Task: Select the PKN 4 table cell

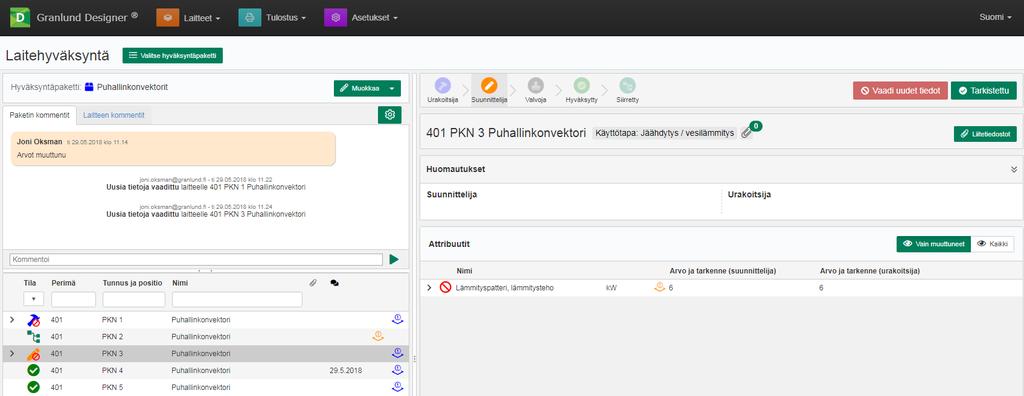Action: click(x=112, y=371)
